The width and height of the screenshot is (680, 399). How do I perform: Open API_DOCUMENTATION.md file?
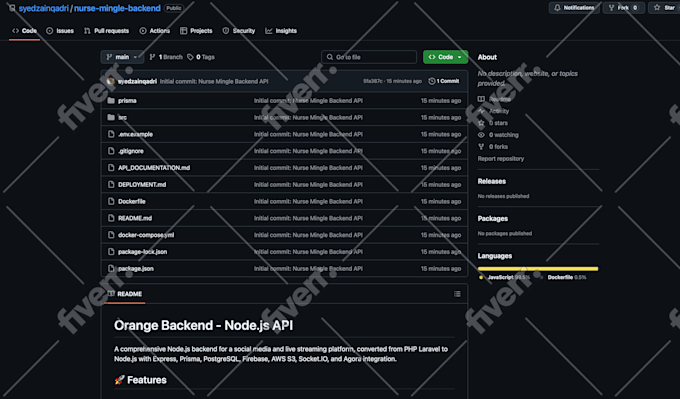(x=154, y=168)
